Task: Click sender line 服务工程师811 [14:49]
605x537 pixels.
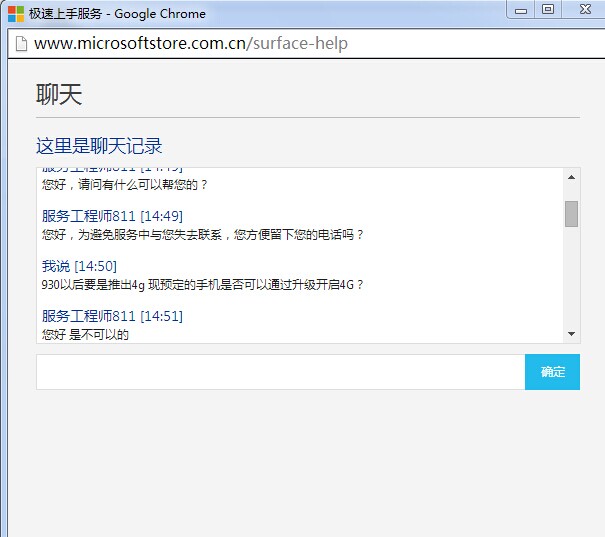Action: [x=112, y=216]
